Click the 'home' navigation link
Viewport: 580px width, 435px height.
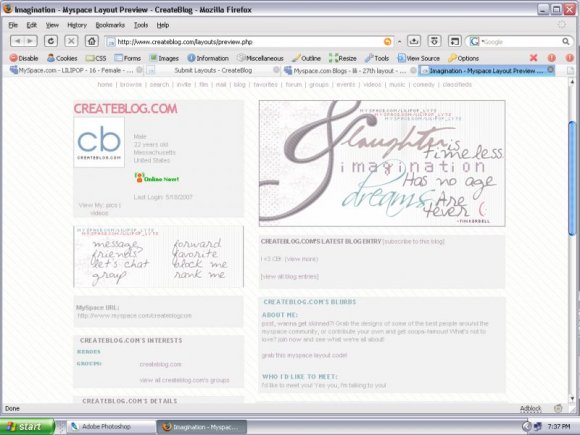[105, 84]
